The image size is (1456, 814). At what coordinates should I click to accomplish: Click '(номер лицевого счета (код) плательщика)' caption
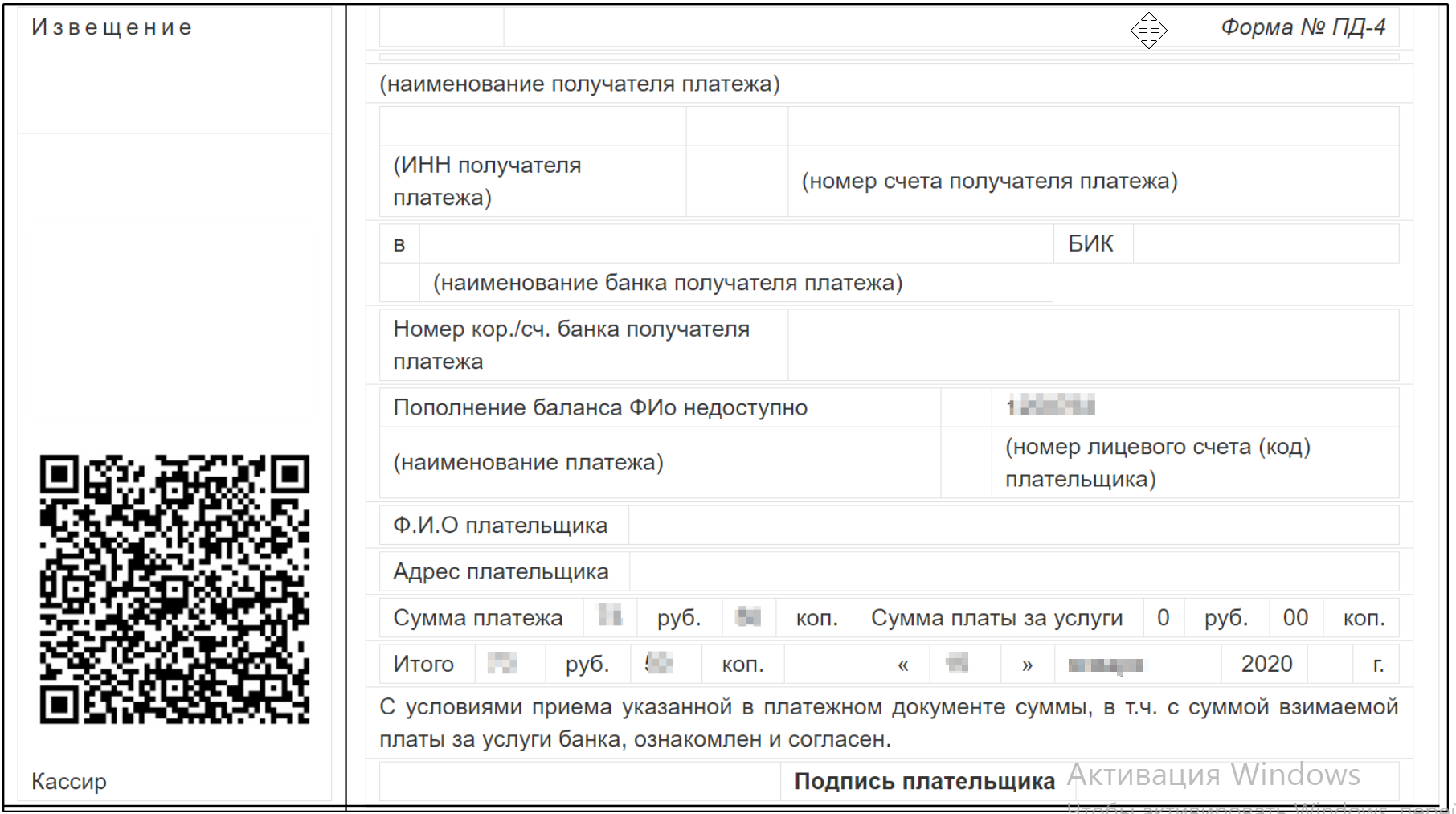pyautogui.click(x=1158, y=462)
